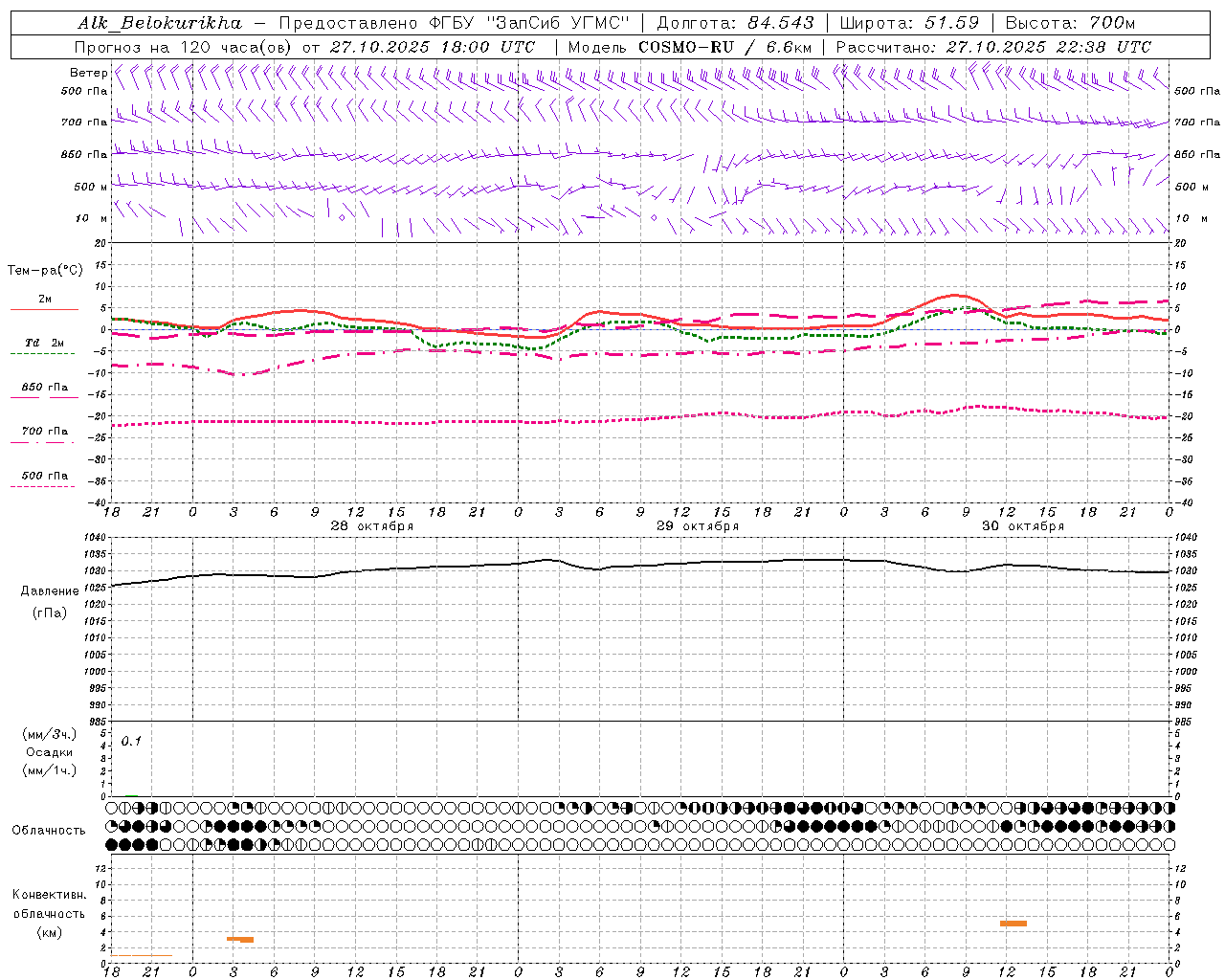The height and width of the screenshot is (980, 1225).
Task: Click the forecast text 'Прогноз на 120 часа(ов)'
Action: [184, 47]
